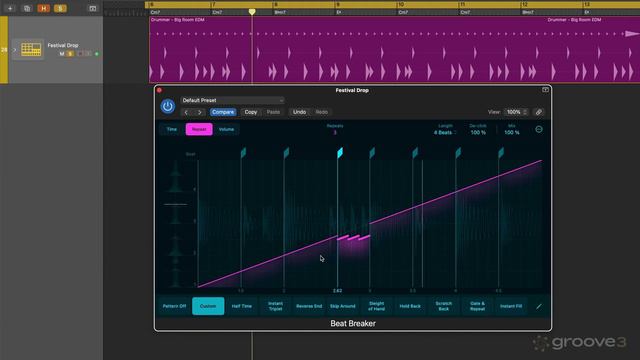Click the add track plus icon

tap(10, 8)
